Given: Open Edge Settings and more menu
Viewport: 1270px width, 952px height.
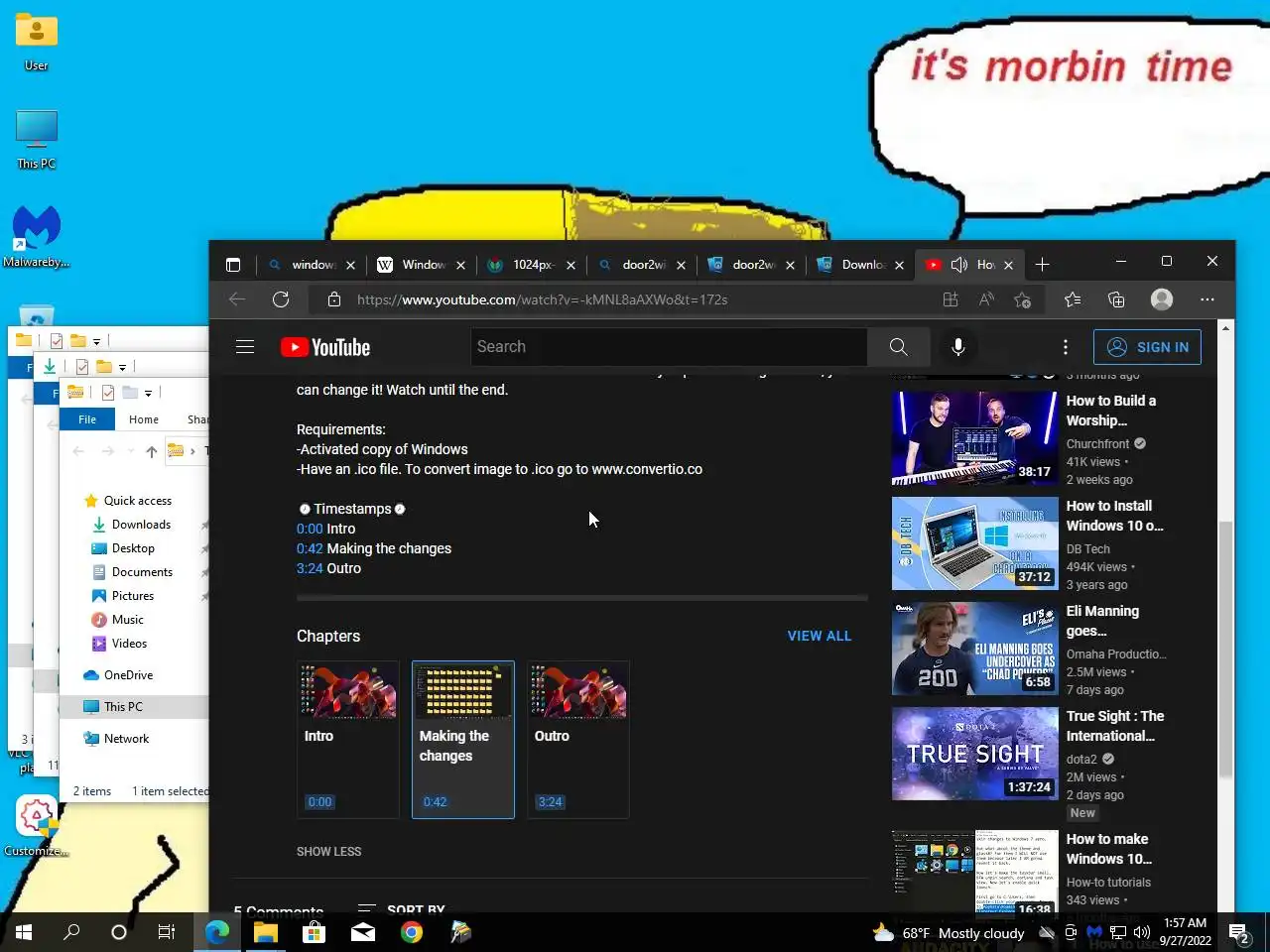Looking at the screenshot, I should tap(1206, 299).
